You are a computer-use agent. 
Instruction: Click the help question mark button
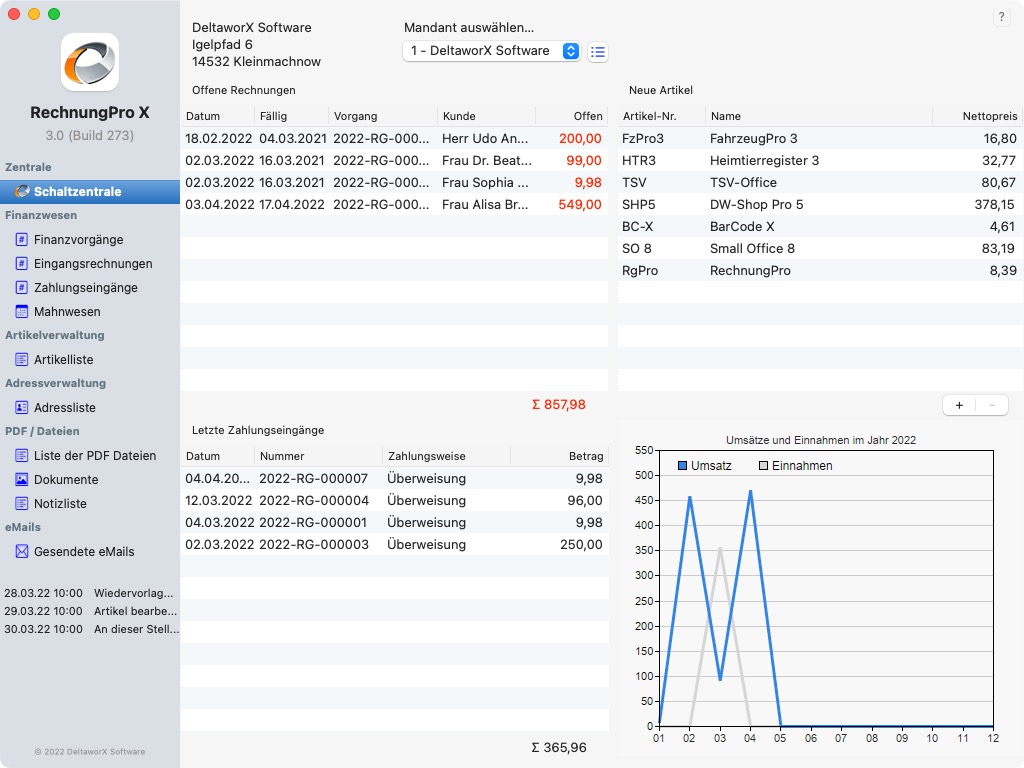1001,18
